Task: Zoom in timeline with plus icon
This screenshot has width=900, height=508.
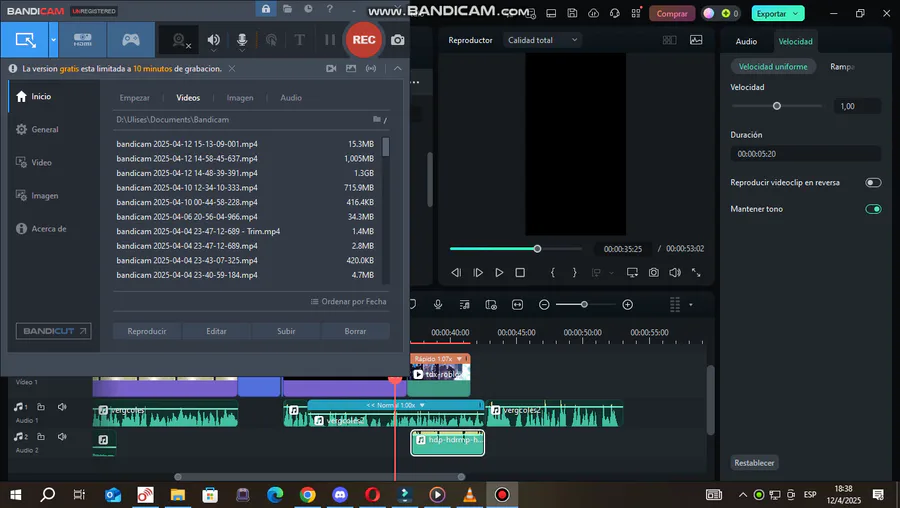Action: (x=627, y=305)
